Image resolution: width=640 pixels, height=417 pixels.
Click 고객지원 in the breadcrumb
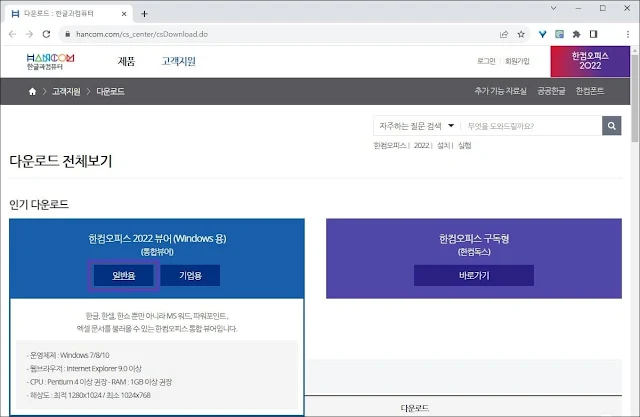[x=66, y=91]
